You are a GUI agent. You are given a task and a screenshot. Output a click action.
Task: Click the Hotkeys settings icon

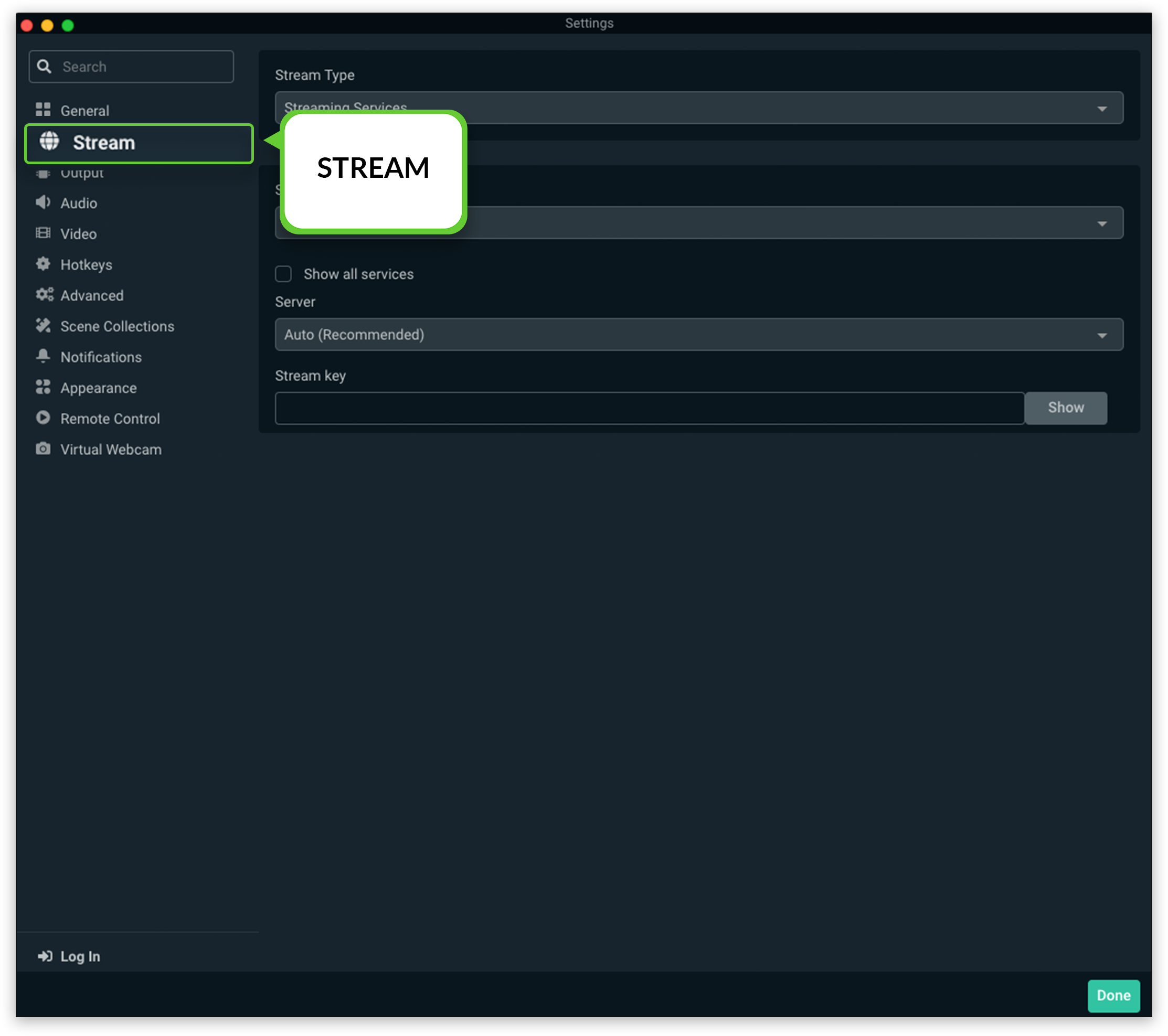point(44,264)
